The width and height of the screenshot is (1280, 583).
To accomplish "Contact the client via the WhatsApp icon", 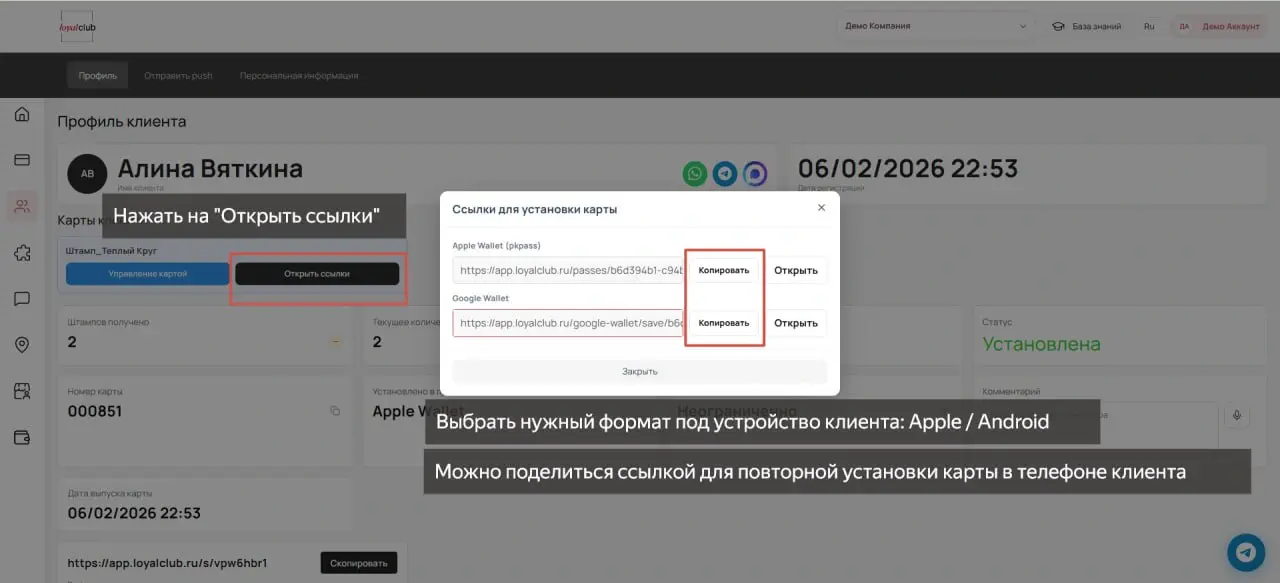I will 695,173.
